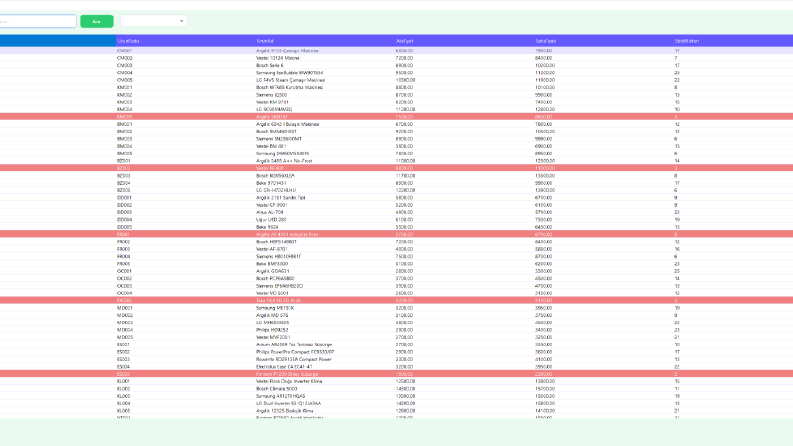Image resolution: width=793 pixels, height=446 pixels.
Task: Select highlighted red row code BZ002
Action: click(x=123, y=168)
